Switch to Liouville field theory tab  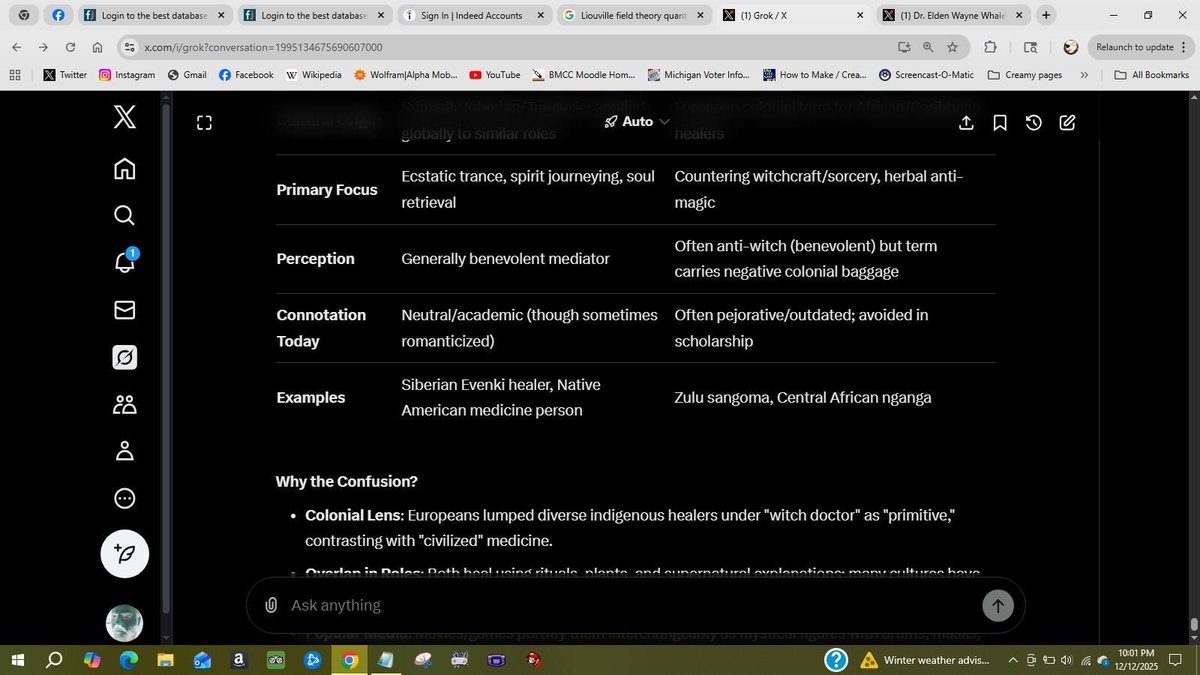click(x=634, y=15)
